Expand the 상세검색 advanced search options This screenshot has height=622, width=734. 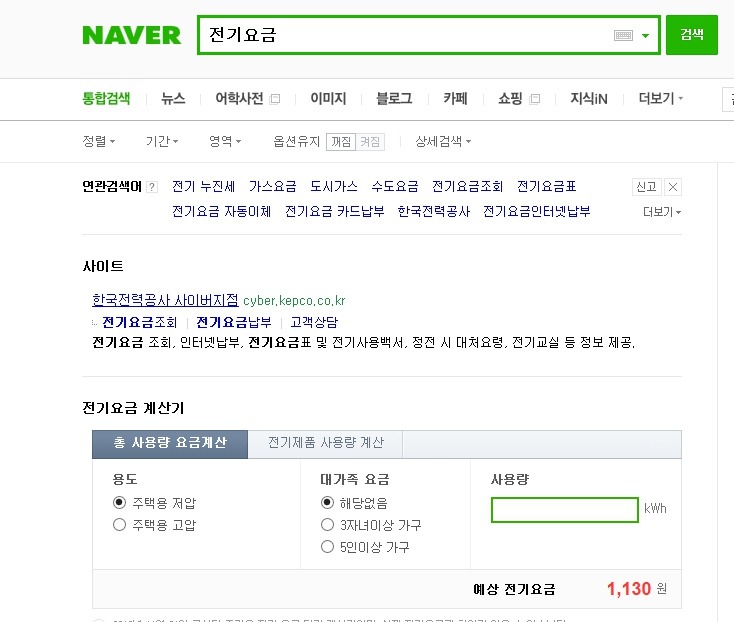point(443,142)
